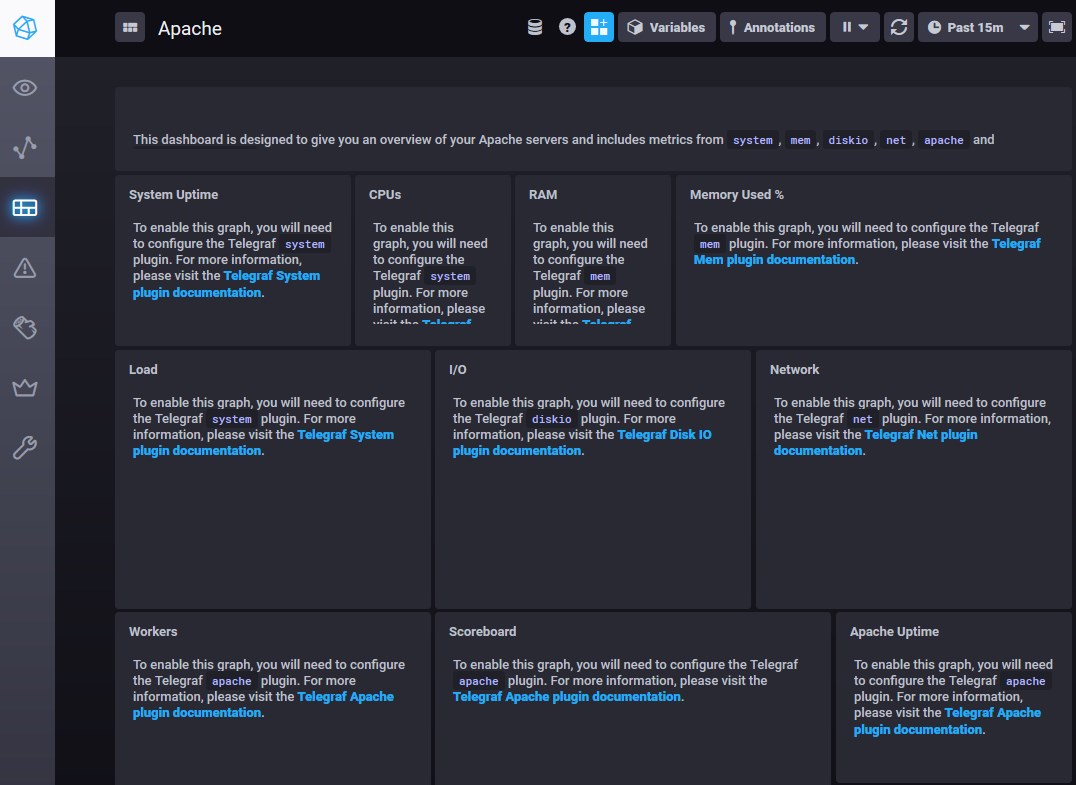Open Admin via the crown icon
The width and height of the screenshot is (1076, 785).
pos(25,388)
